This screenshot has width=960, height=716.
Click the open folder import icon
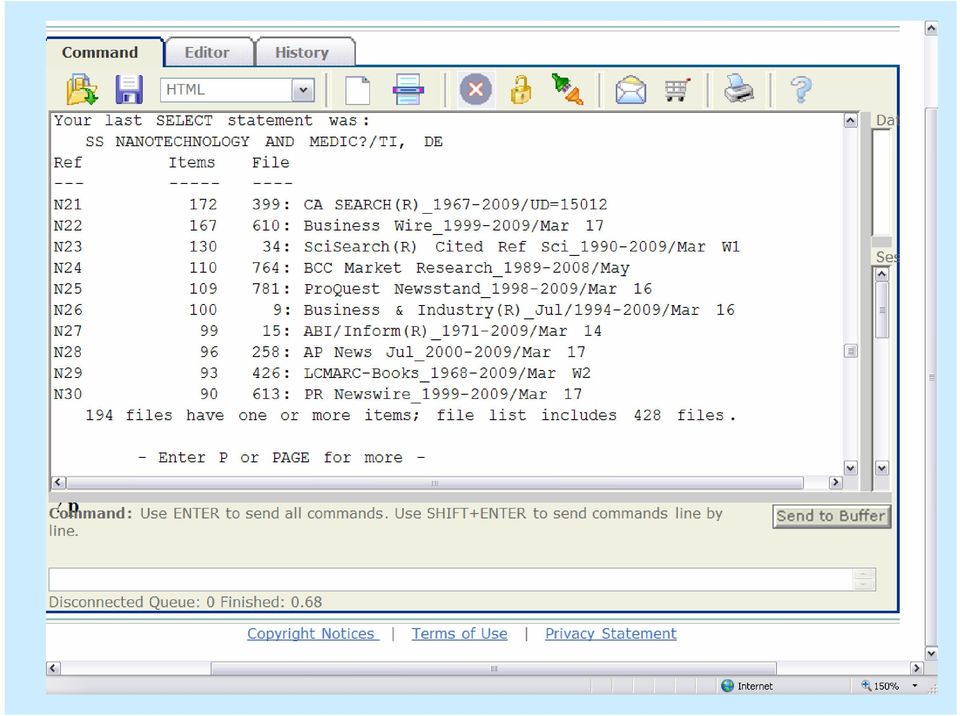point(82,89)
